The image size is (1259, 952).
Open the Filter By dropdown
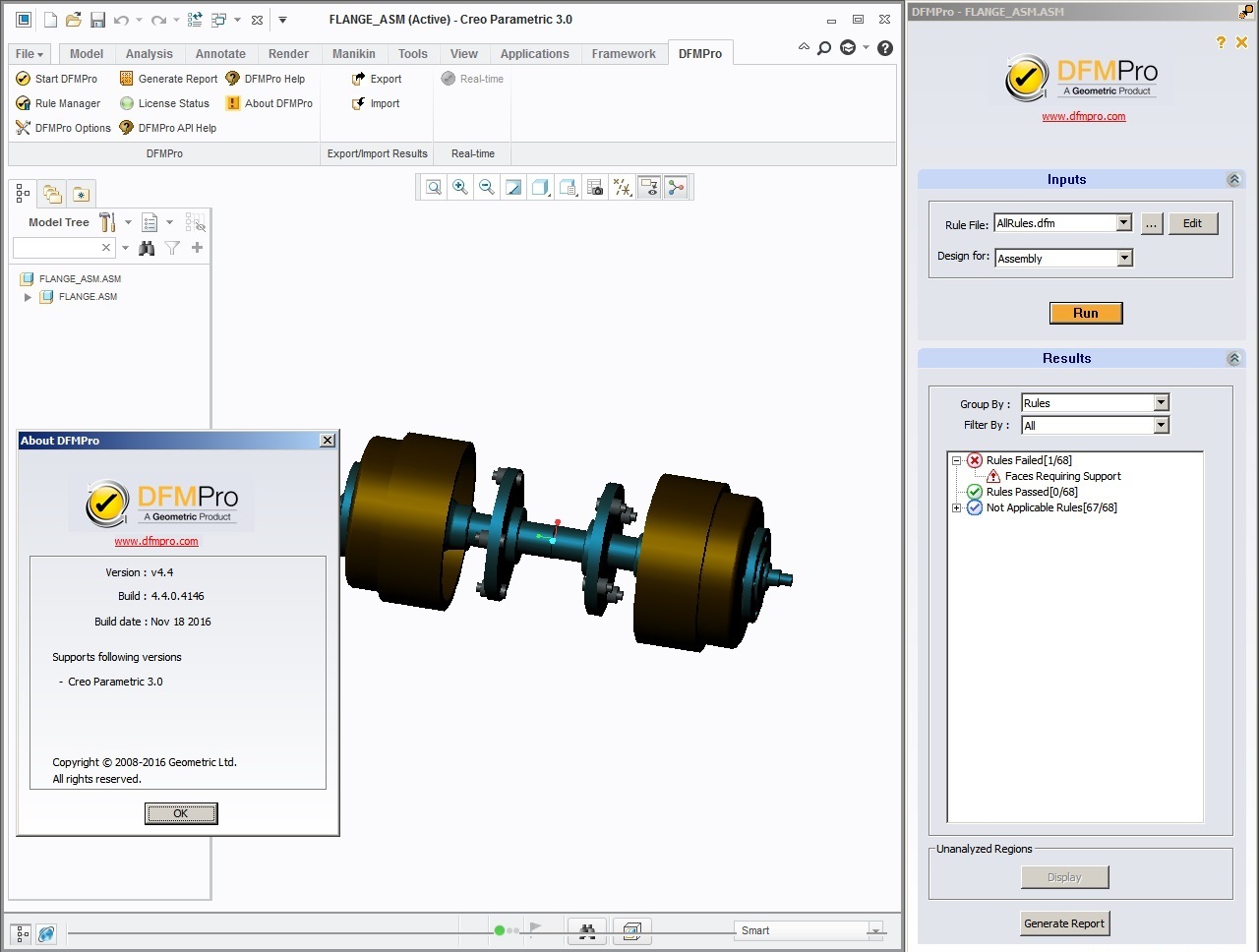[x=1161, y=425]
